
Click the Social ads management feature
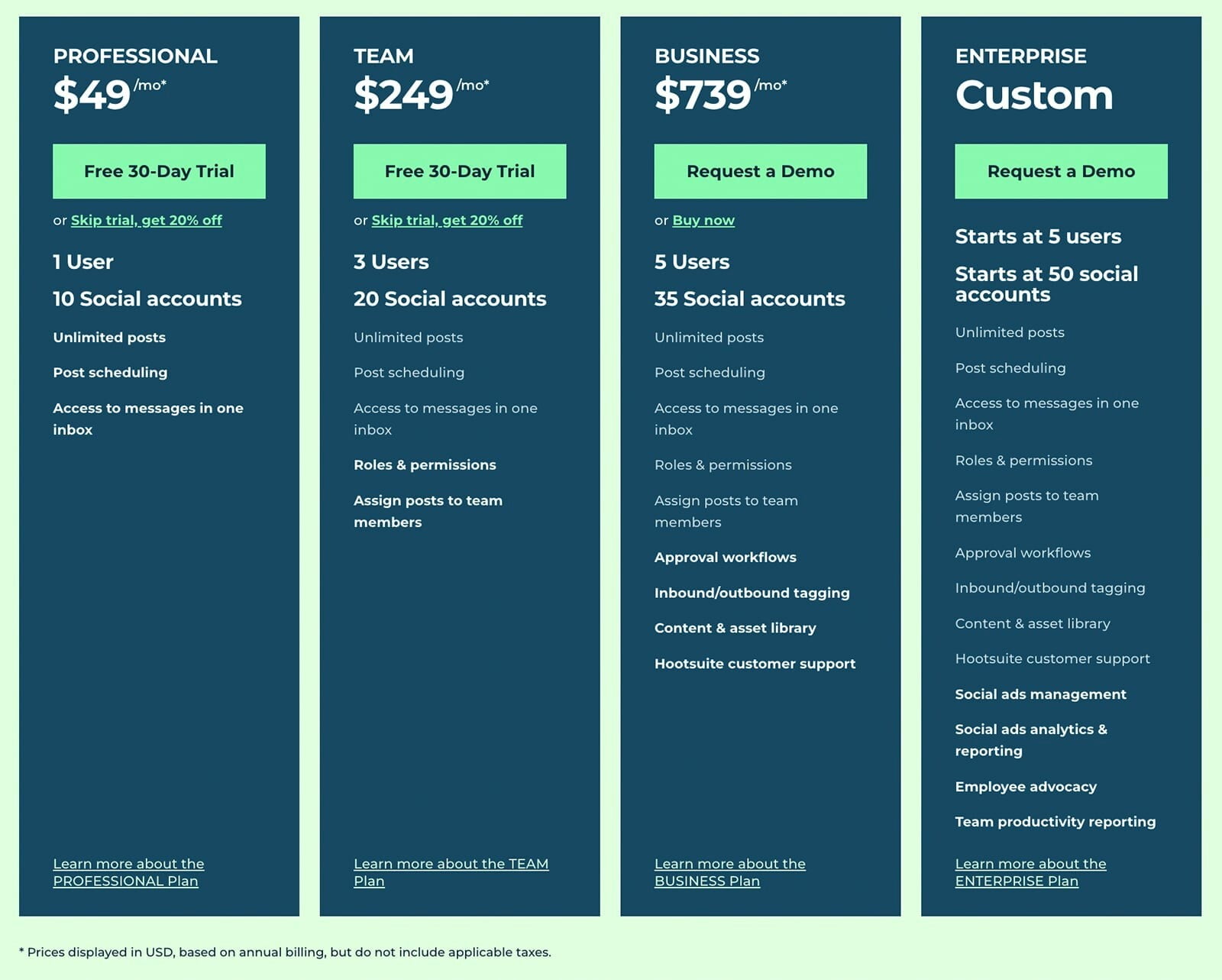1040,694
